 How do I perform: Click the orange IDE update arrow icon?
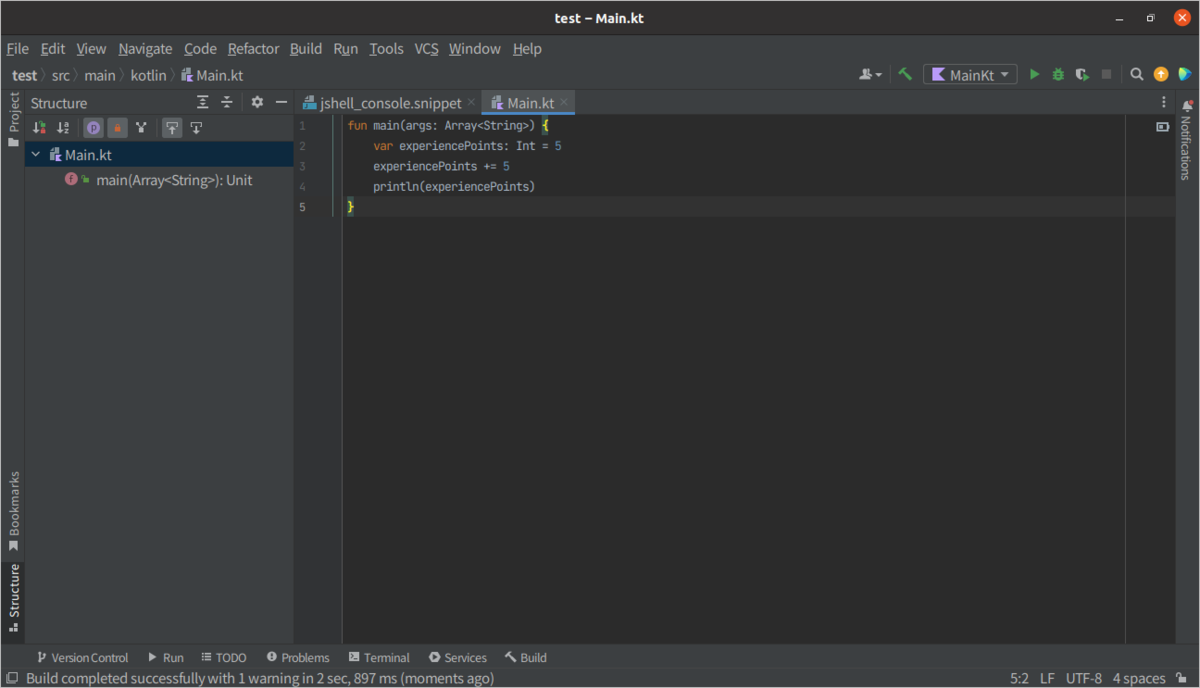[1161, 74]
